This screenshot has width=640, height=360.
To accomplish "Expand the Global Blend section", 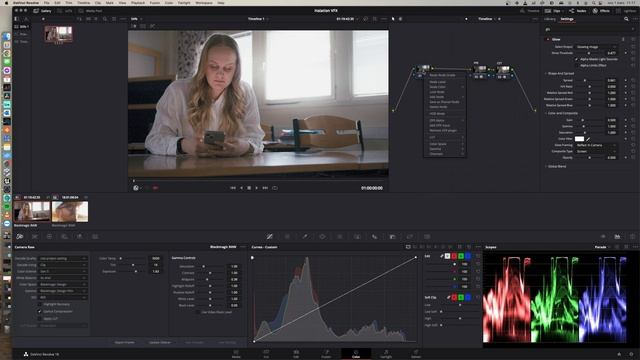I will tap(556, 167).
